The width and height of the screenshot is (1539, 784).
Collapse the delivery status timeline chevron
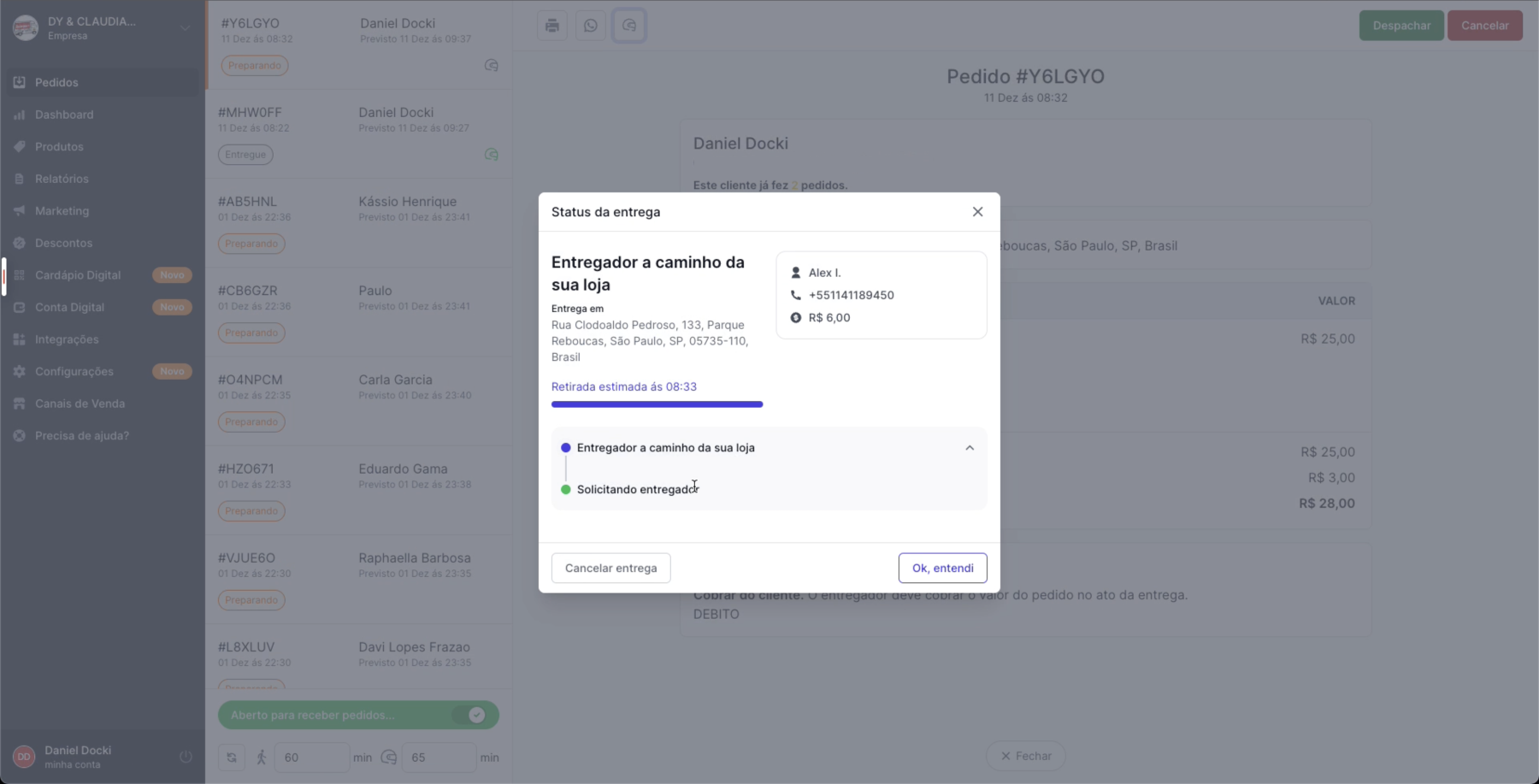[x=970, y=448]
